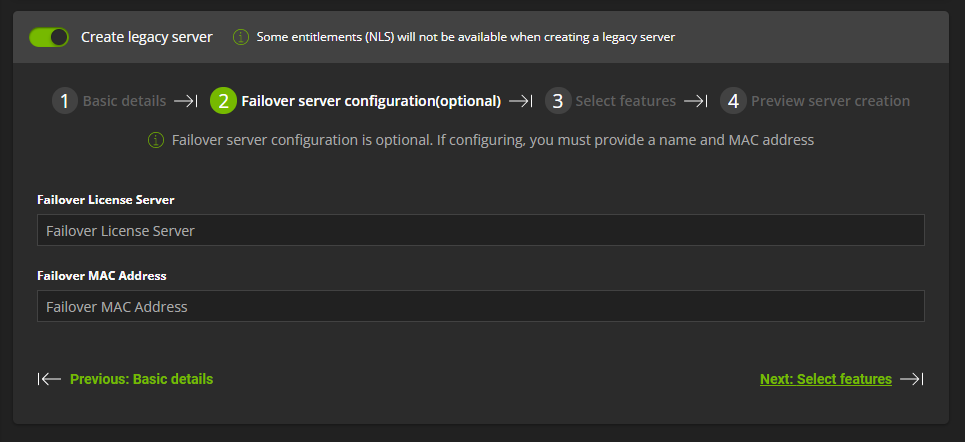Click the step 4 number circle
Image resolution: width=965 pixels, height=442 pixels.
click(x=733, y=101)
